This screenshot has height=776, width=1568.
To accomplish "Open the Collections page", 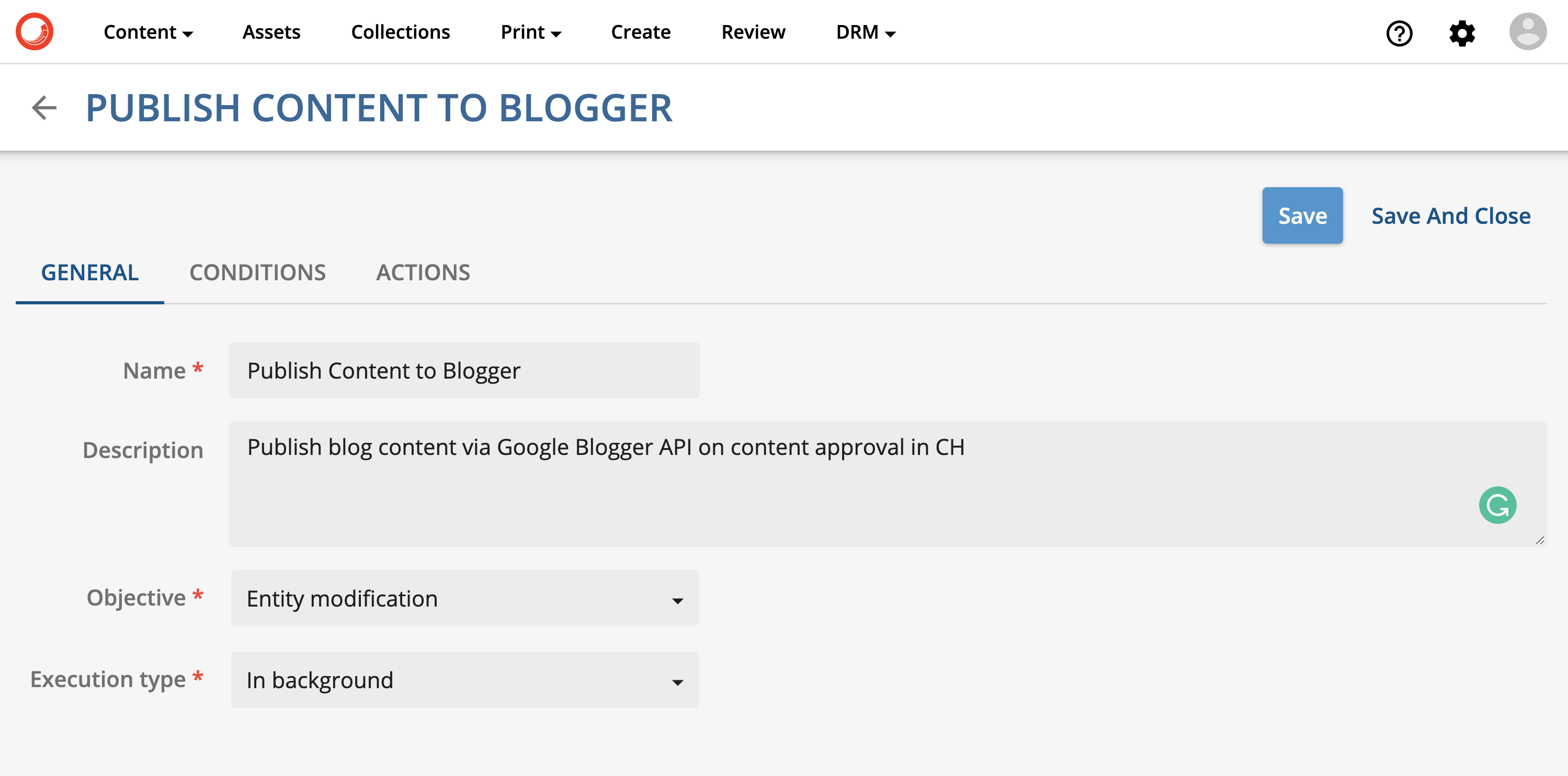I will [x=401, y=32].
